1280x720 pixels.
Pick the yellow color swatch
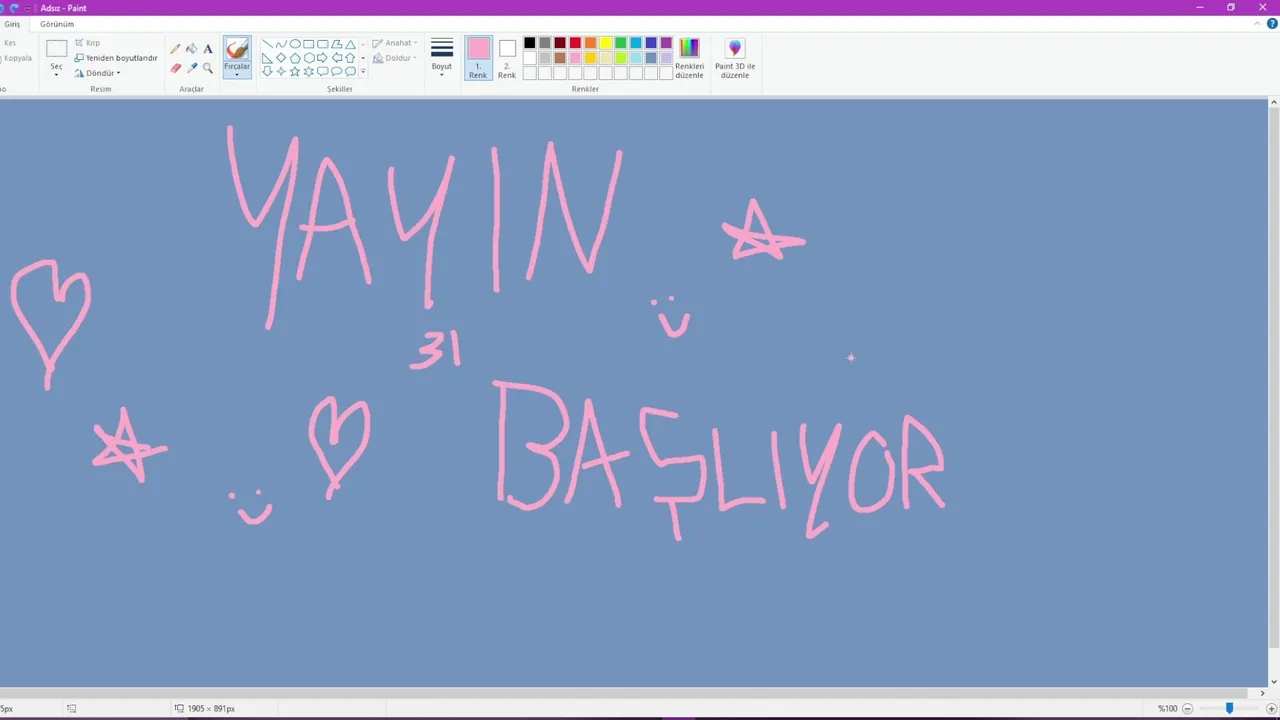(606, 43)
